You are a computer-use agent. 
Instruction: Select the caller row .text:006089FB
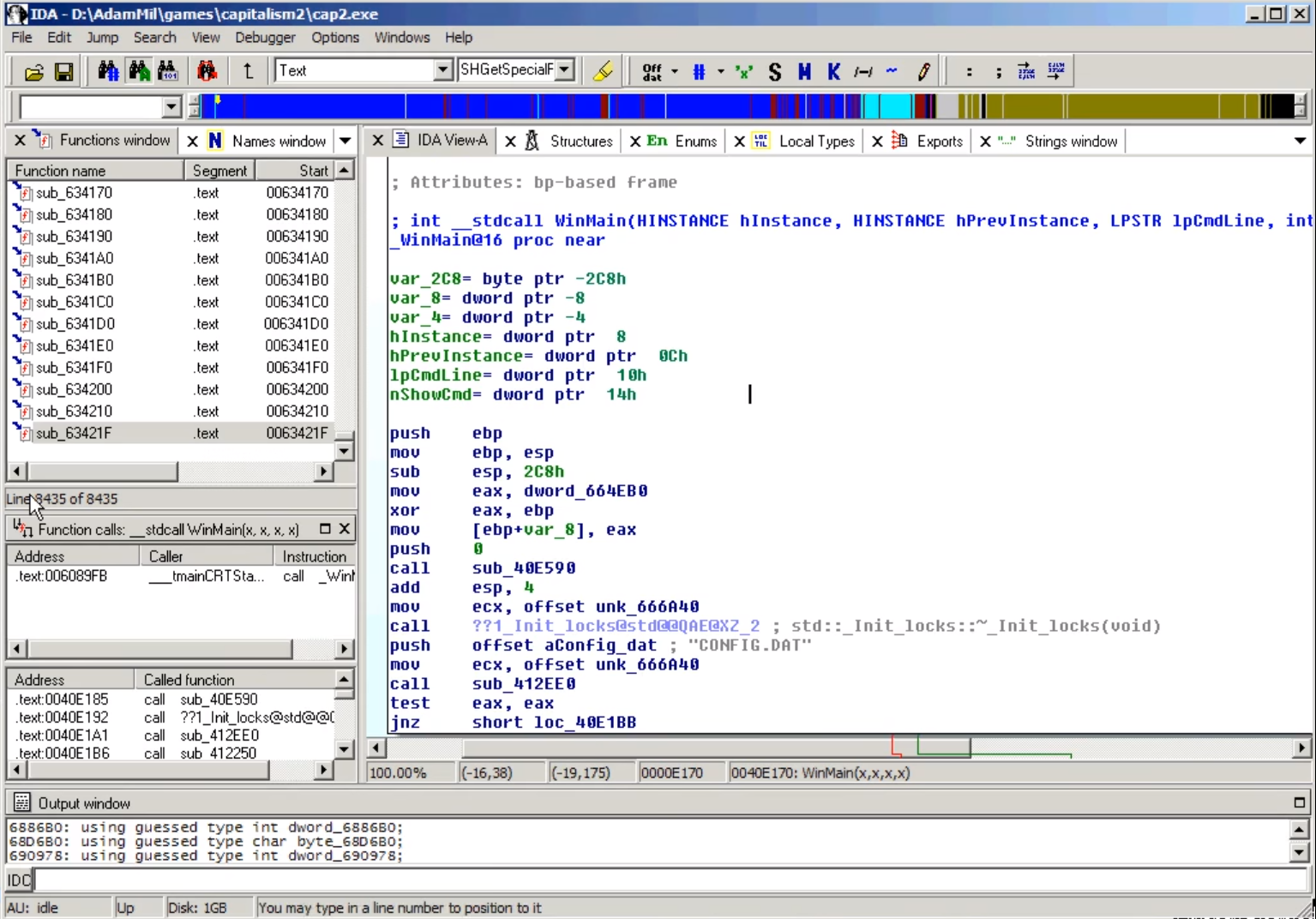pyautogui.click(x=181, y=576)
